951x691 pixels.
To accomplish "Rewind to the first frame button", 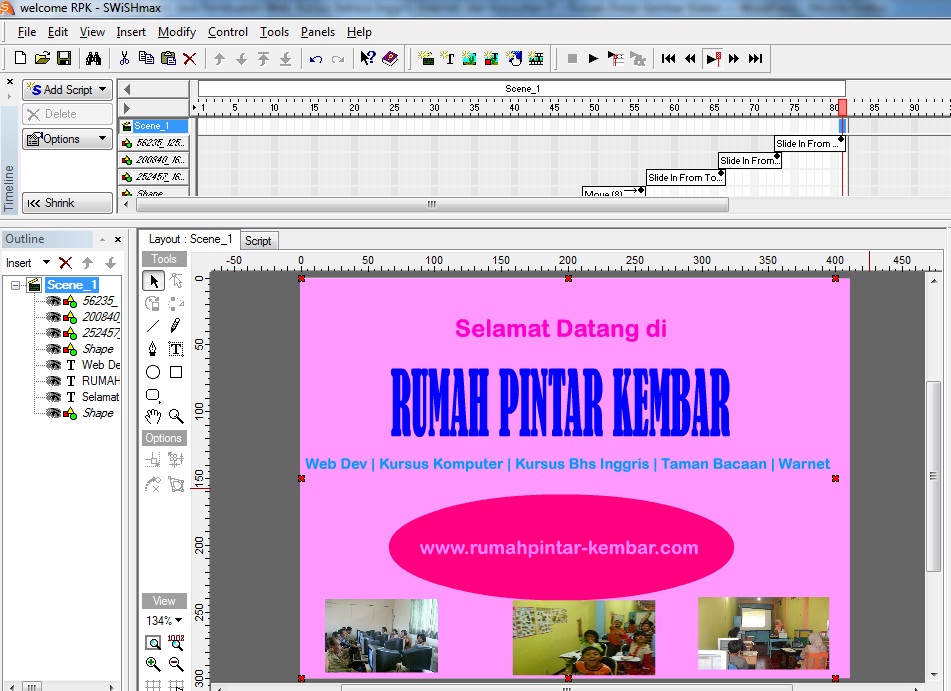I will (668, 58).
